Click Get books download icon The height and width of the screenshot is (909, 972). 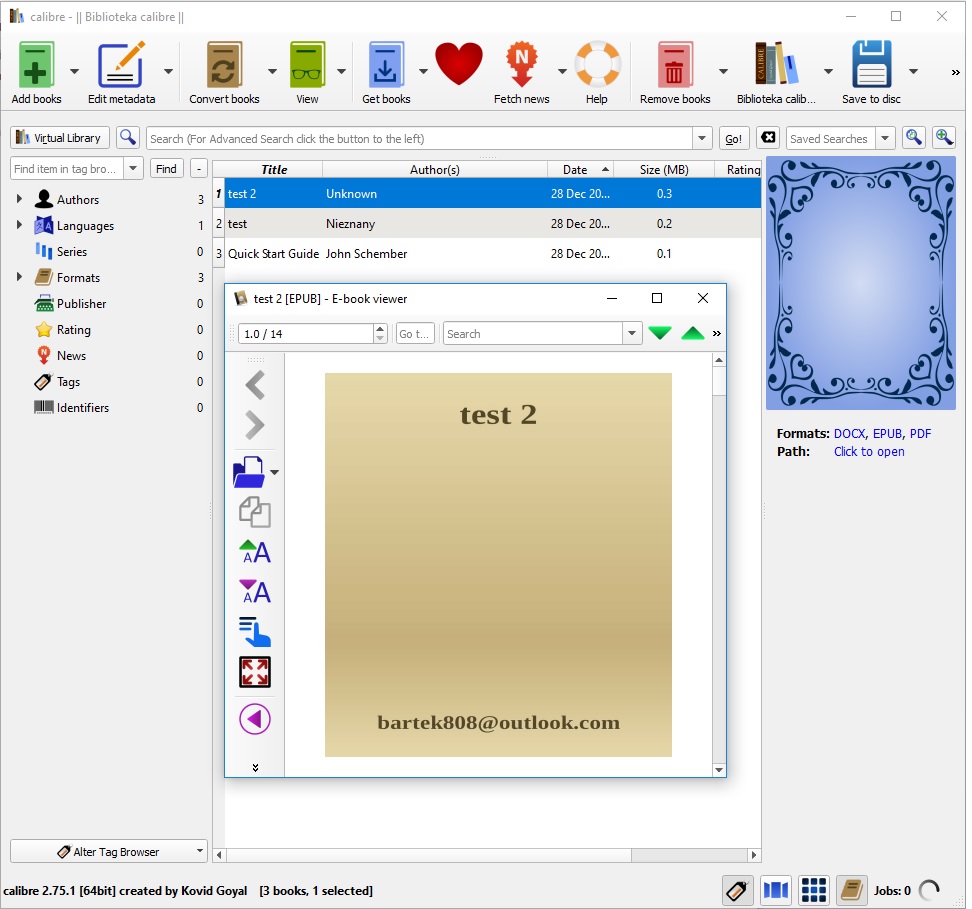coord(386,65)
